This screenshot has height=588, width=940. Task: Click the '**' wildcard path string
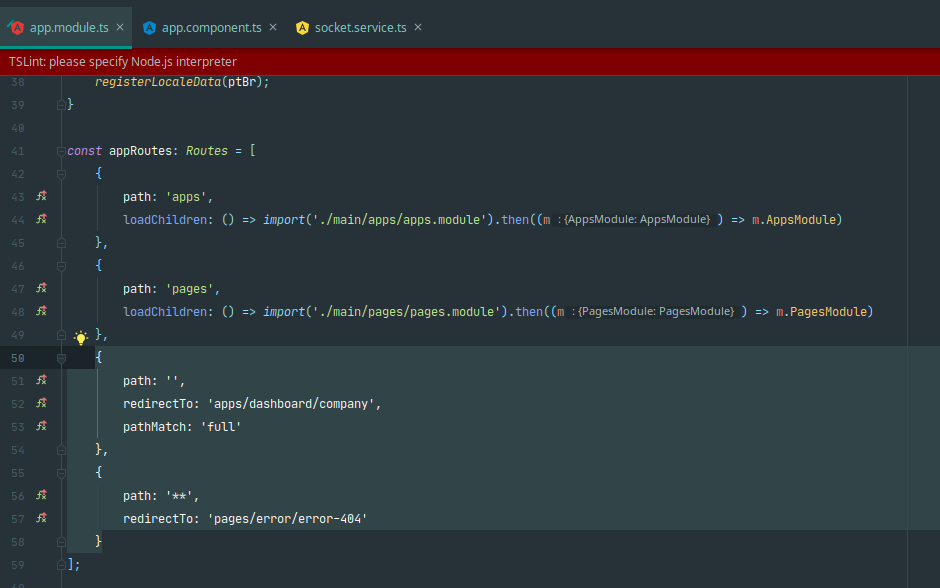[179, 496]
